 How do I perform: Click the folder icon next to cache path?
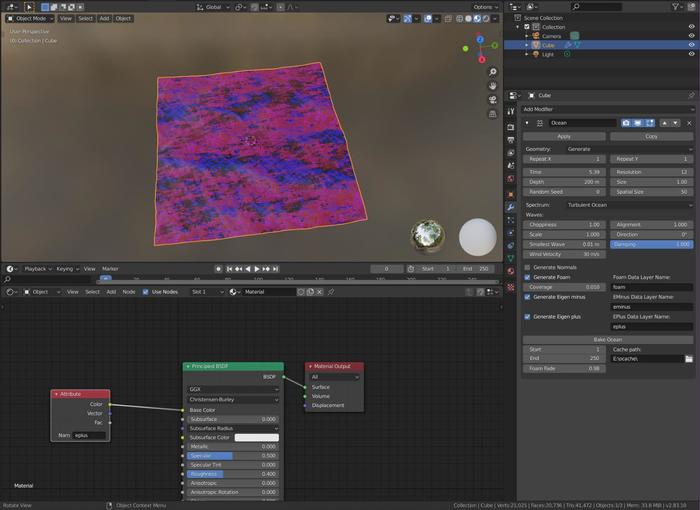pyautogui.click(x=689, y=358)
